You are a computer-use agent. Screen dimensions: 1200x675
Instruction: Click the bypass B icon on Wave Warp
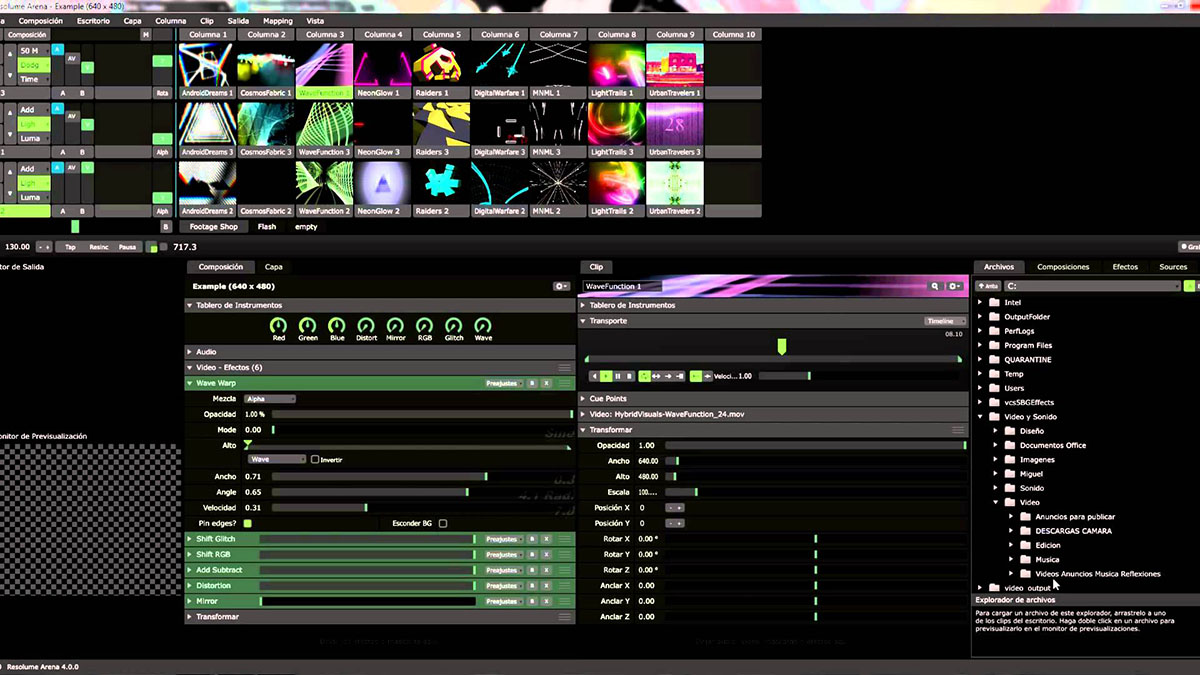[532, 383]
